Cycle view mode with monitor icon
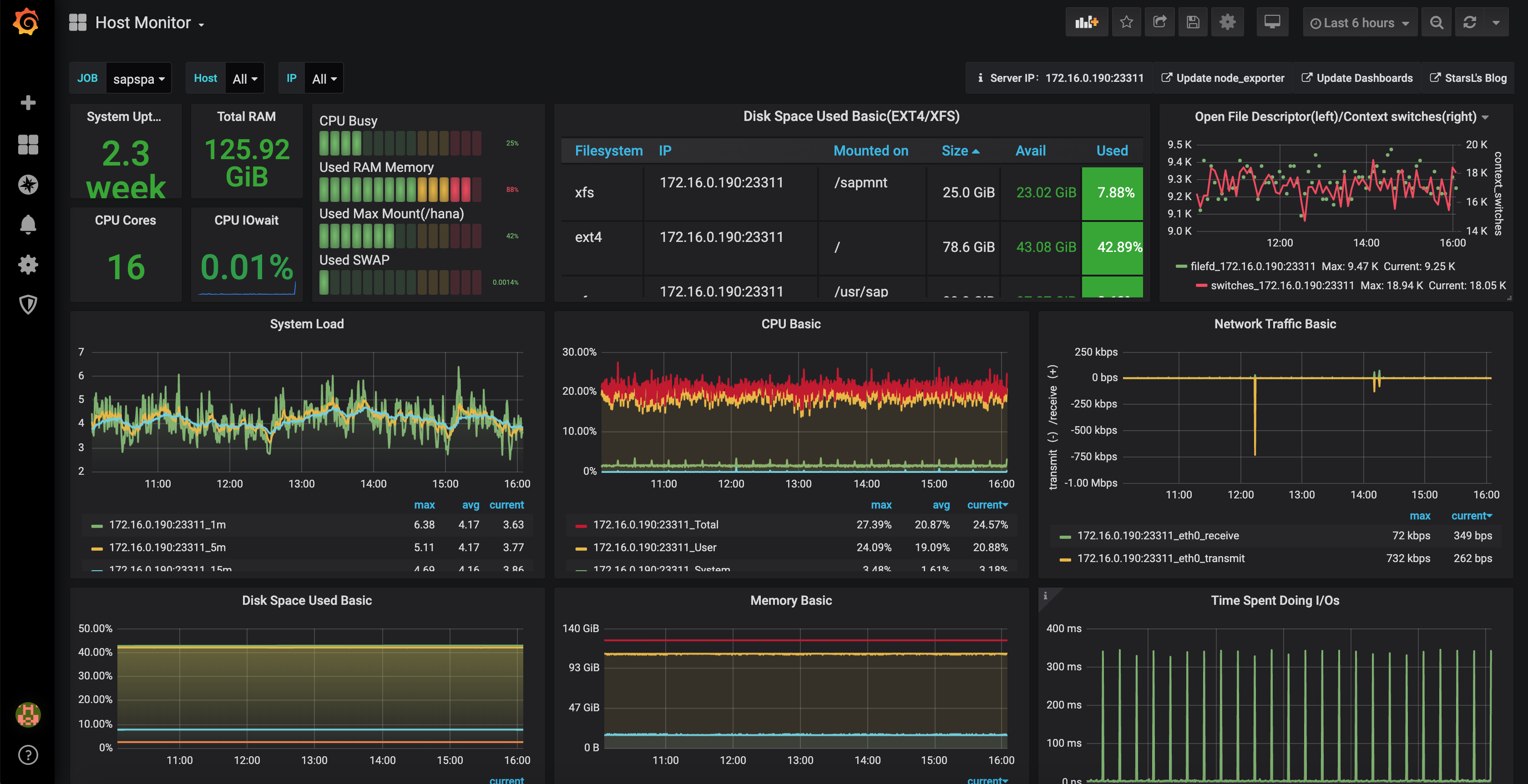 click(1272, 23)
